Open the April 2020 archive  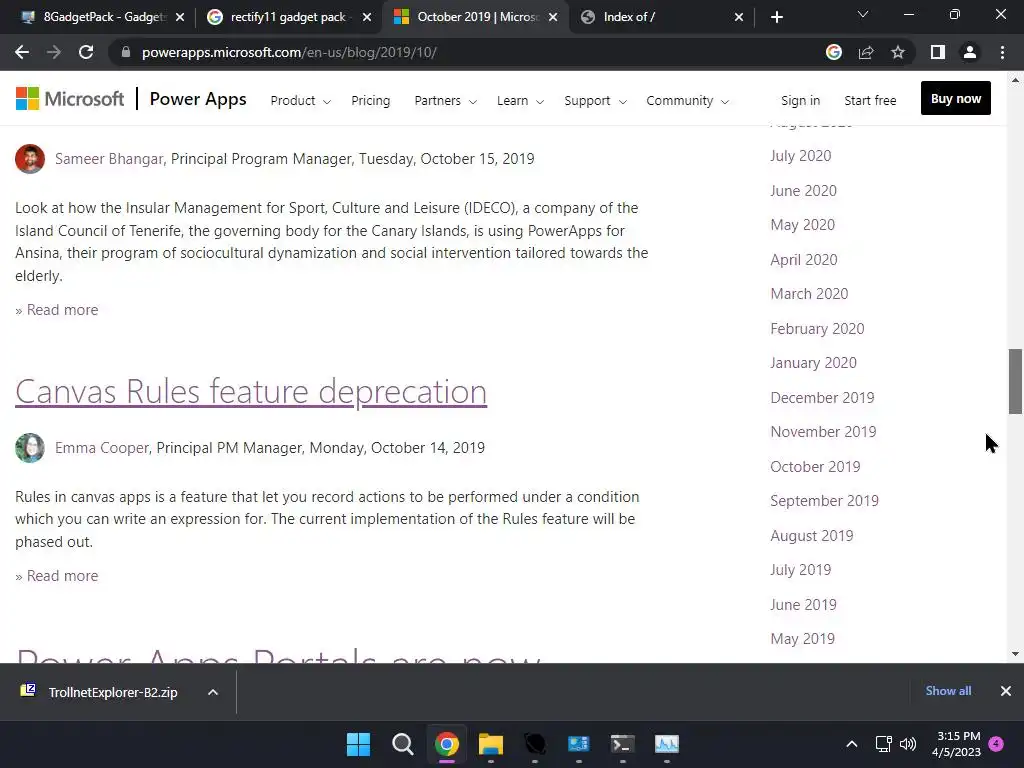[804, 260]
